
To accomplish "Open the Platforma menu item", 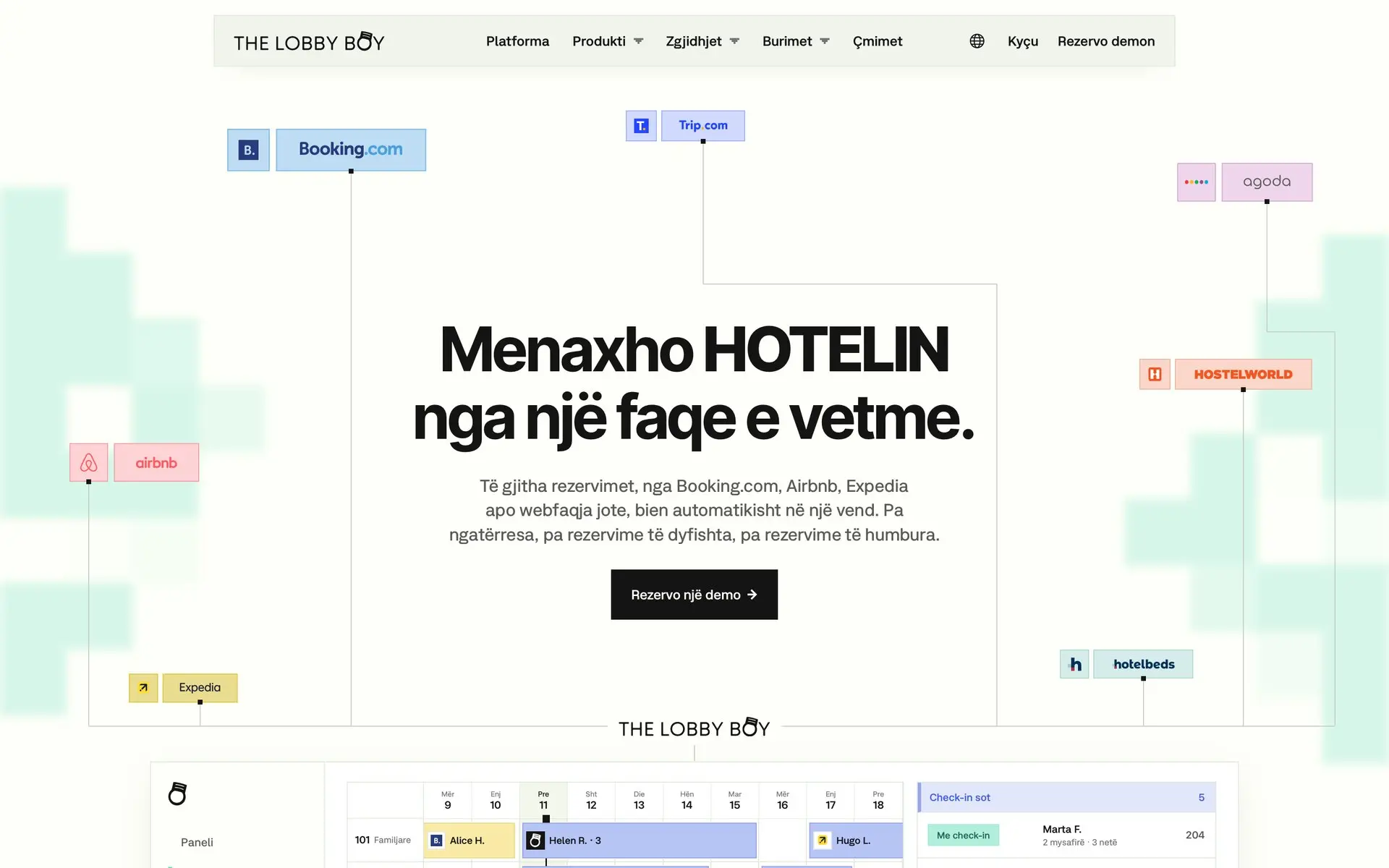I will pyautogui.click(x=517, y=41).
